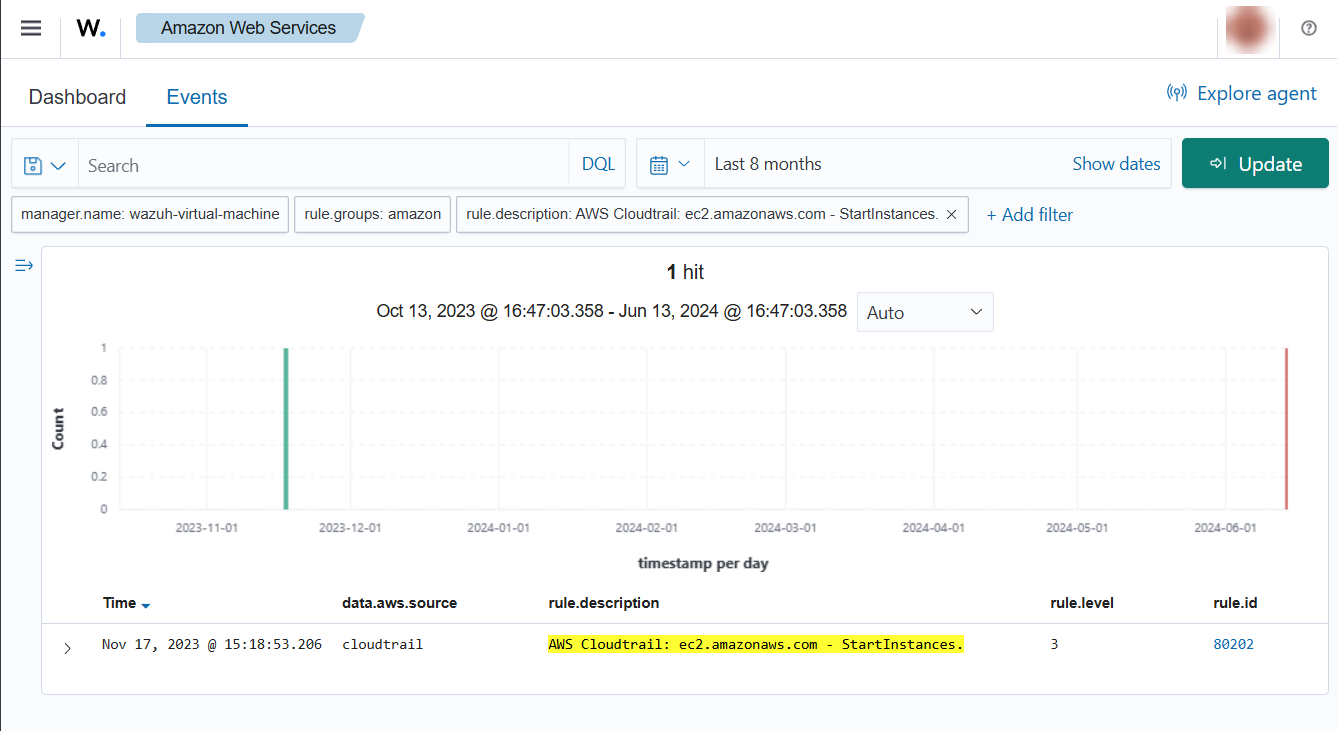This screenshot has width=1337, height=731.
Task: Toggle the fields sidebar arrow icon
Action: click(x=24, y=265)
